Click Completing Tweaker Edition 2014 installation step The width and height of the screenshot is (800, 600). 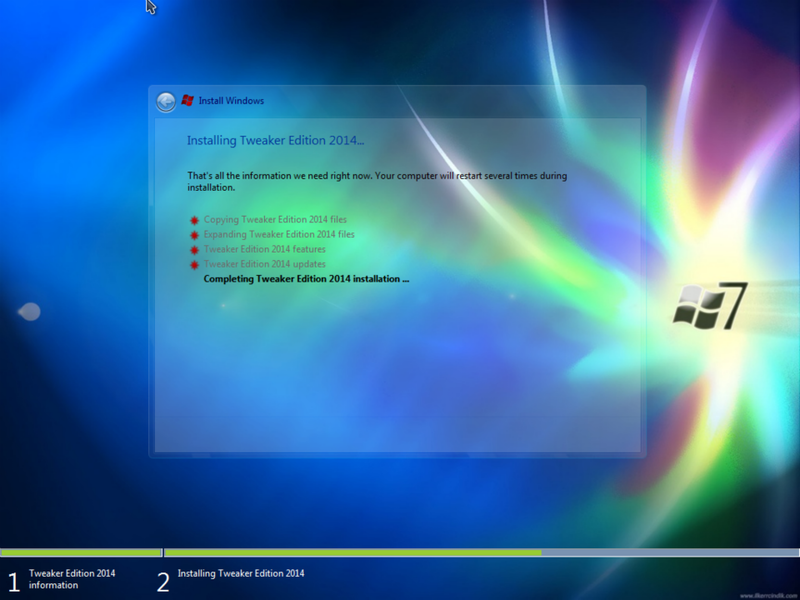point(306,279)
